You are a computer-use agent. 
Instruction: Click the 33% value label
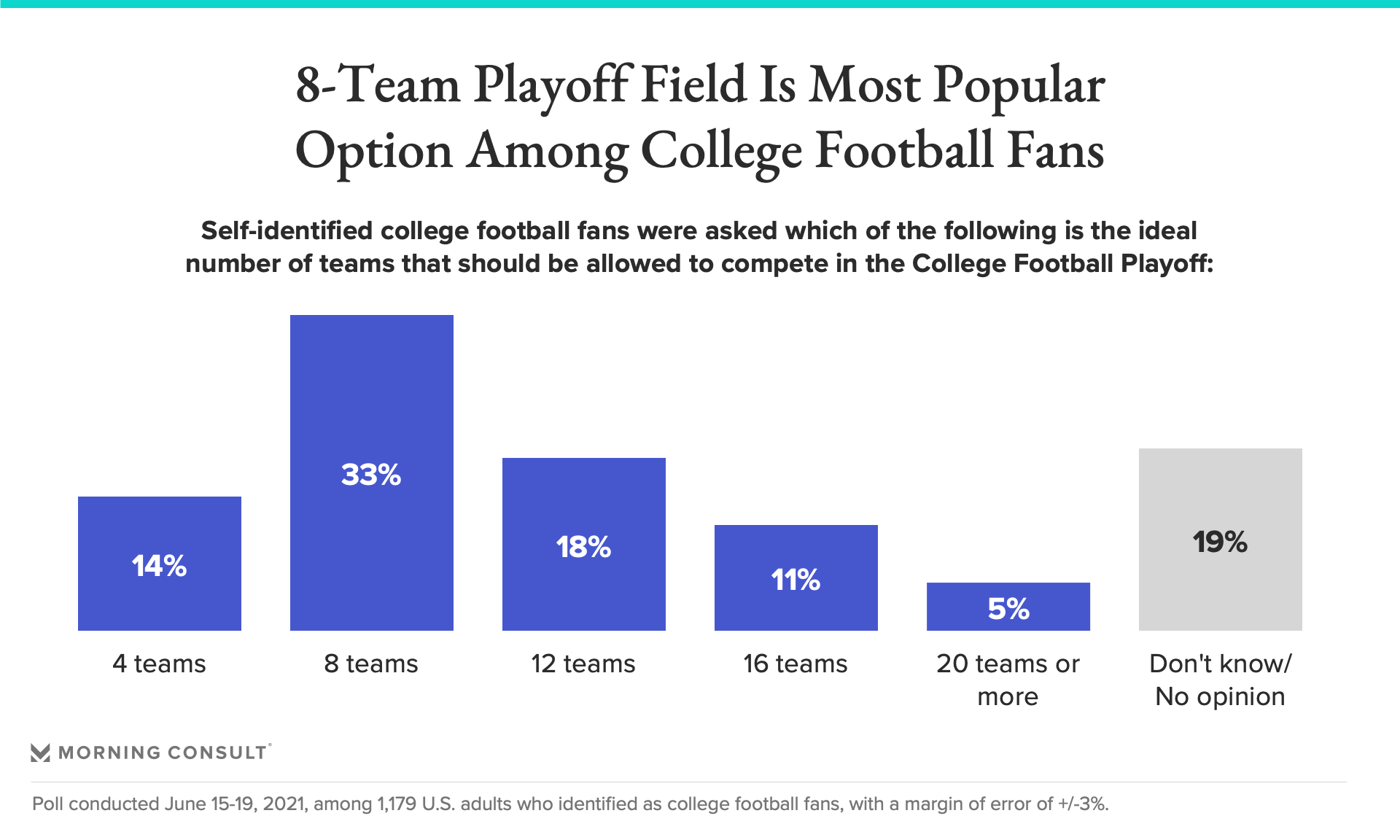click(371, 475)
